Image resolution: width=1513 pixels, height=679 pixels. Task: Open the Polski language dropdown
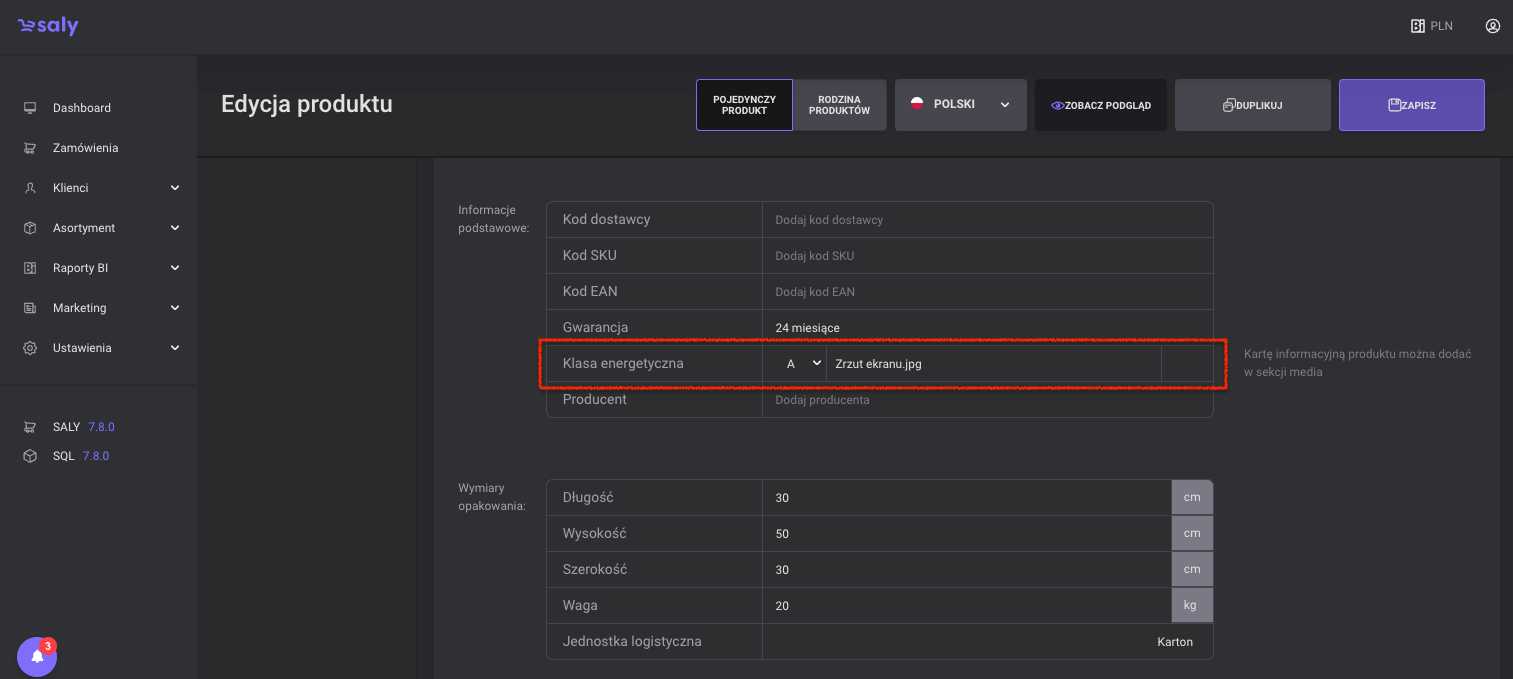960,105
